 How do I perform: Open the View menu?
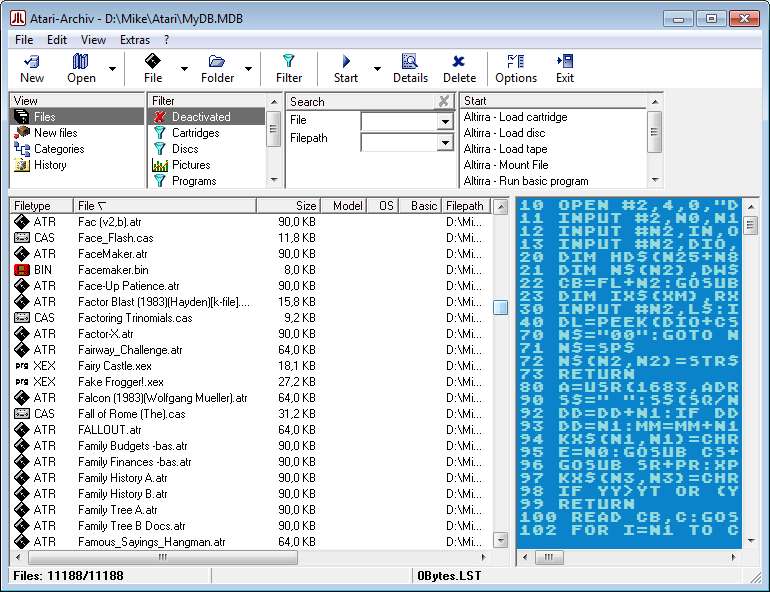click(93, 40)
